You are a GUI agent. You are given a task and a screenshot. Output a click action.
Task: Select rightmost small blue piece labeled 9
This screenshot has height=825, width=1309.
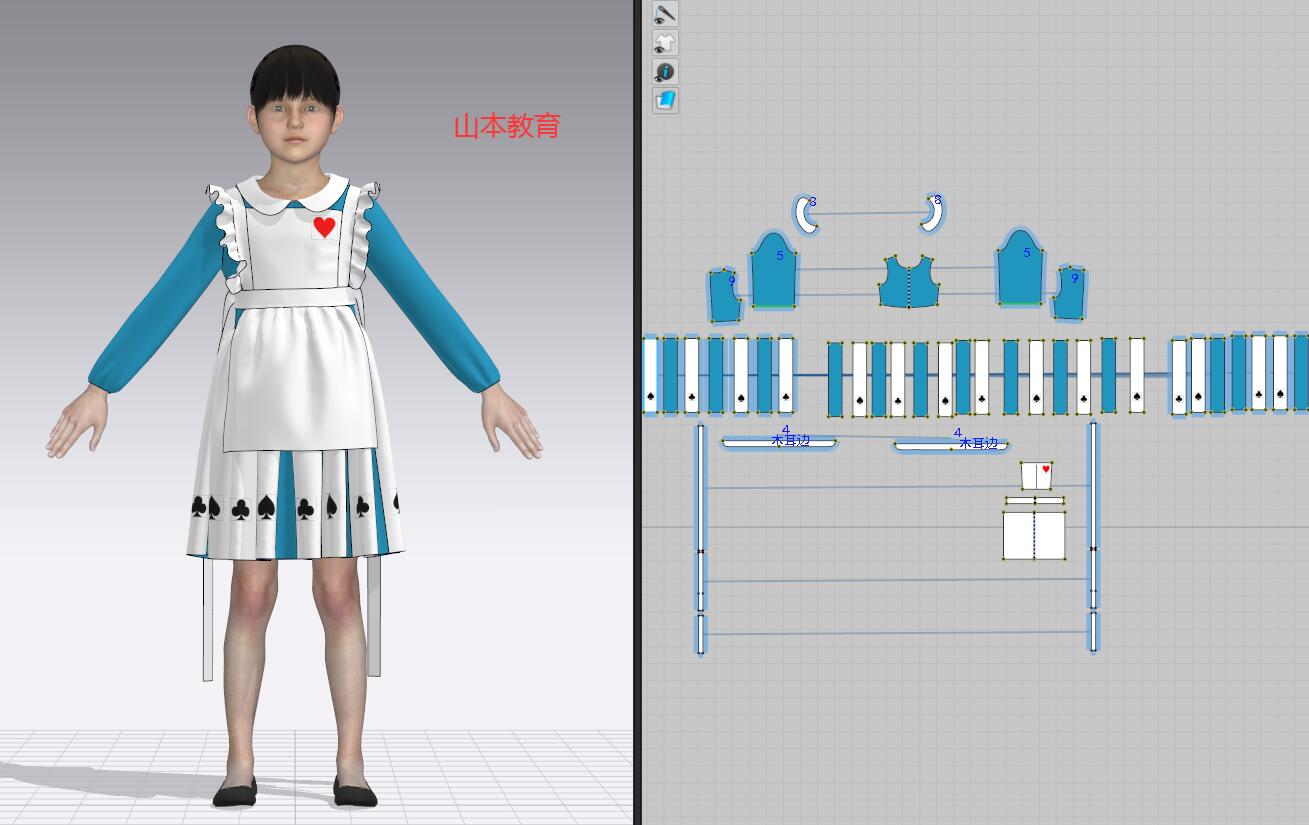tap(1069, 293)
